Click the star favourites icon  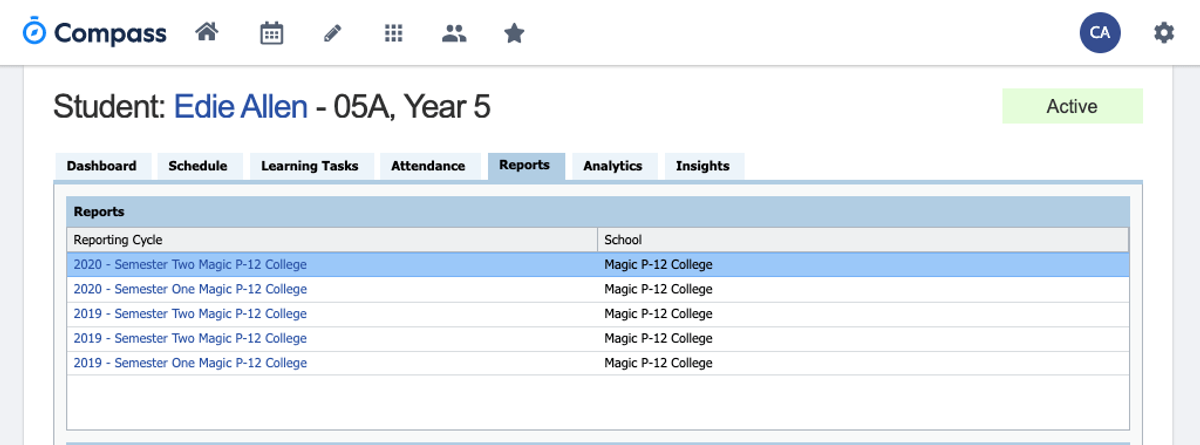click(514, 33)
